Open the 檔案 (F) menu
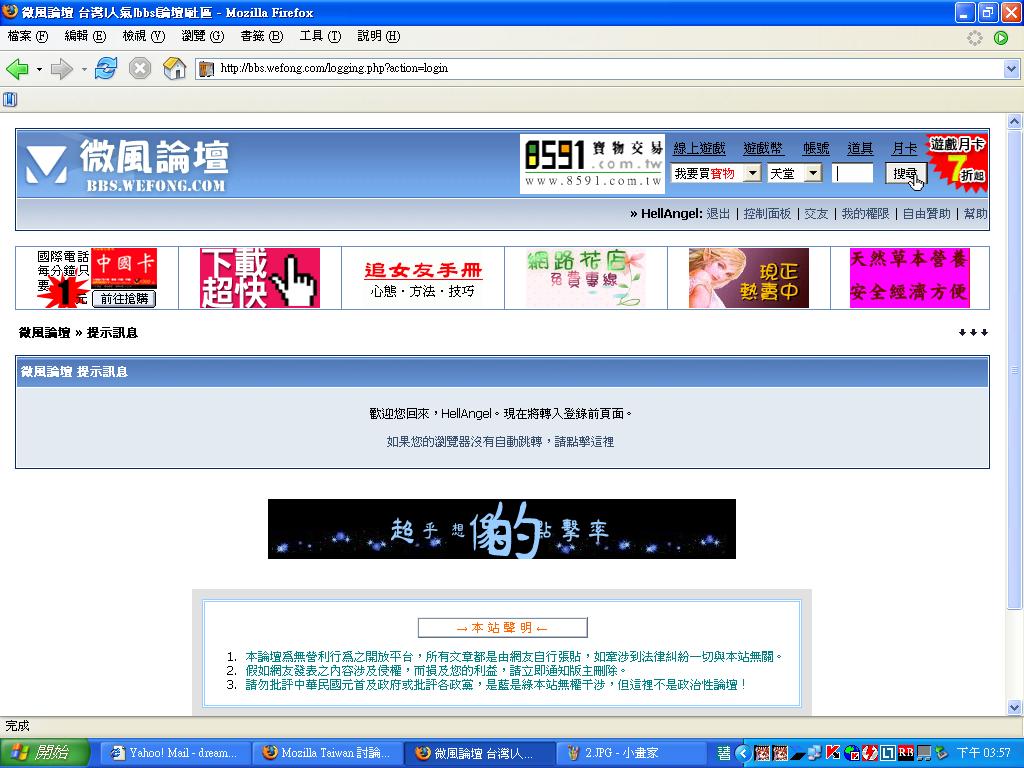1024x768 pixels. pyautogui.click(x=27, y=37)
